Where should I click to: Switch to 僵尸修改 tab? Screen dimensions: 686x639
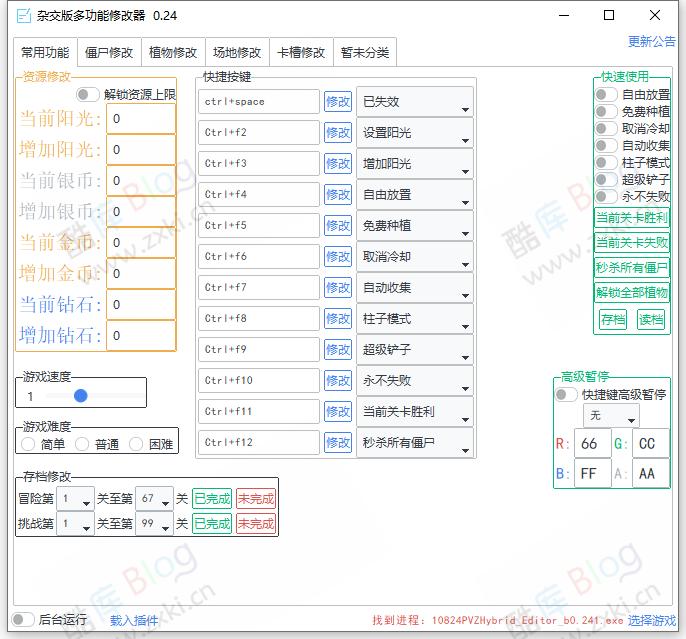click(x=109, y=52)
